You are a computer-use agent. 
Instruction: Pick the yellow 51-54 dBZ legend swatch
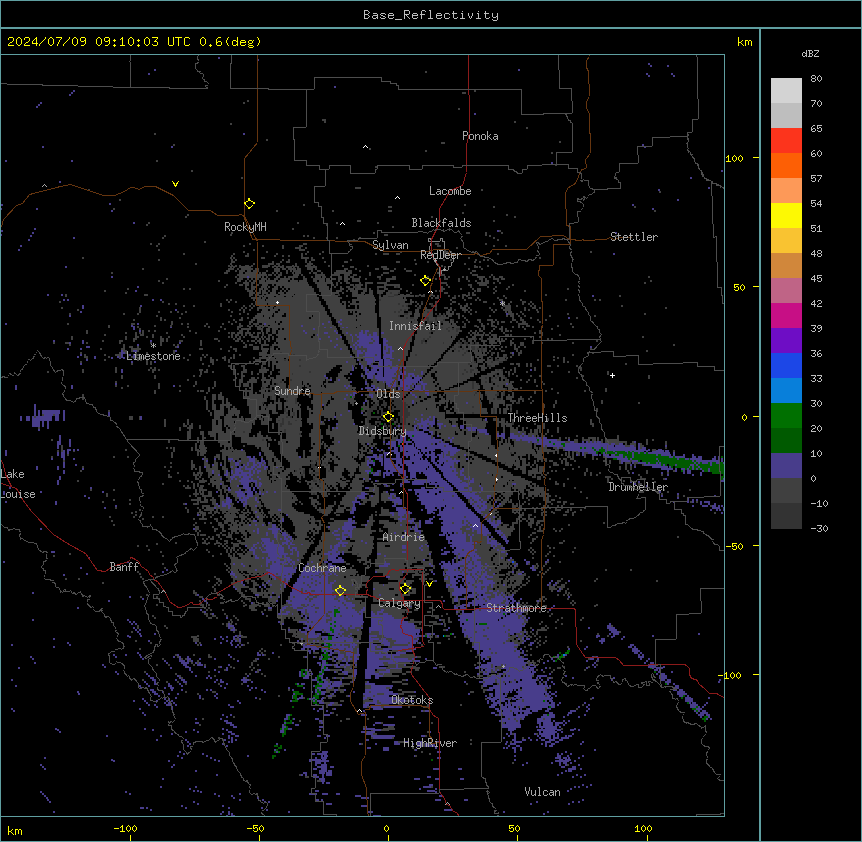click(786, 216)
